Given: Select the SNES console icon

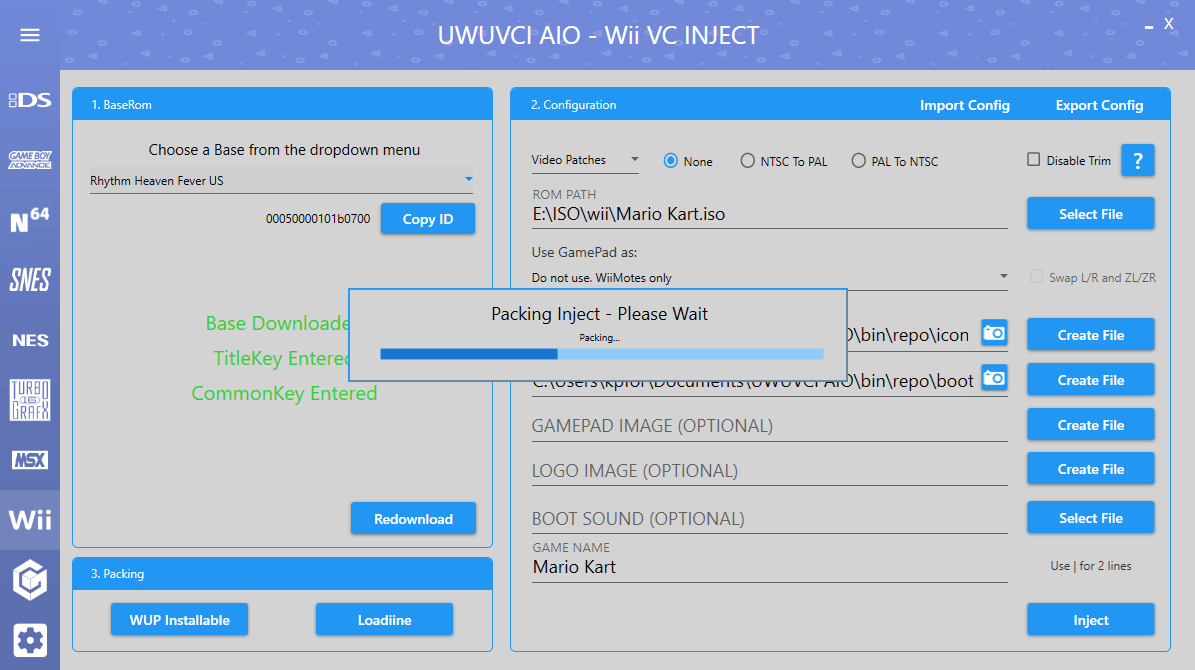Looking at the screenshot, I should [30, 280].
